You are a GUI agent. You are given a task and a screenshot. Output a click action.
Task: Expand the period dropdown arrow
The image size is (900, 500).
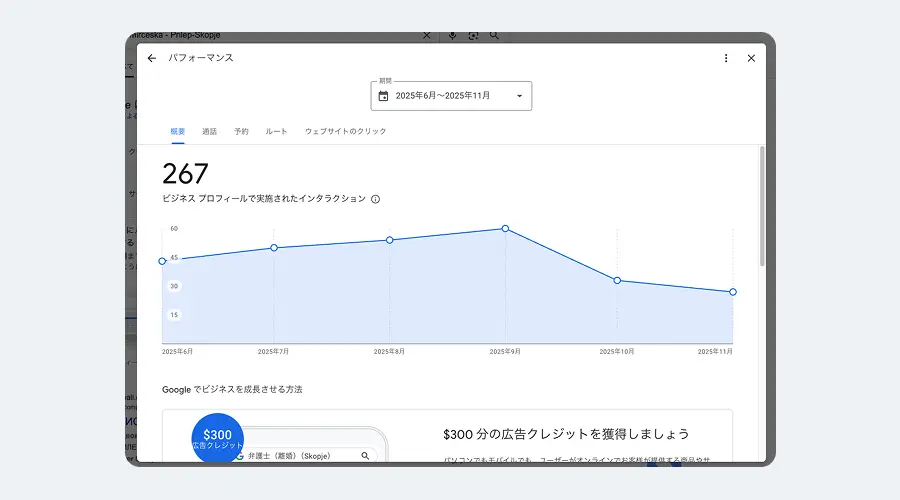519,96
